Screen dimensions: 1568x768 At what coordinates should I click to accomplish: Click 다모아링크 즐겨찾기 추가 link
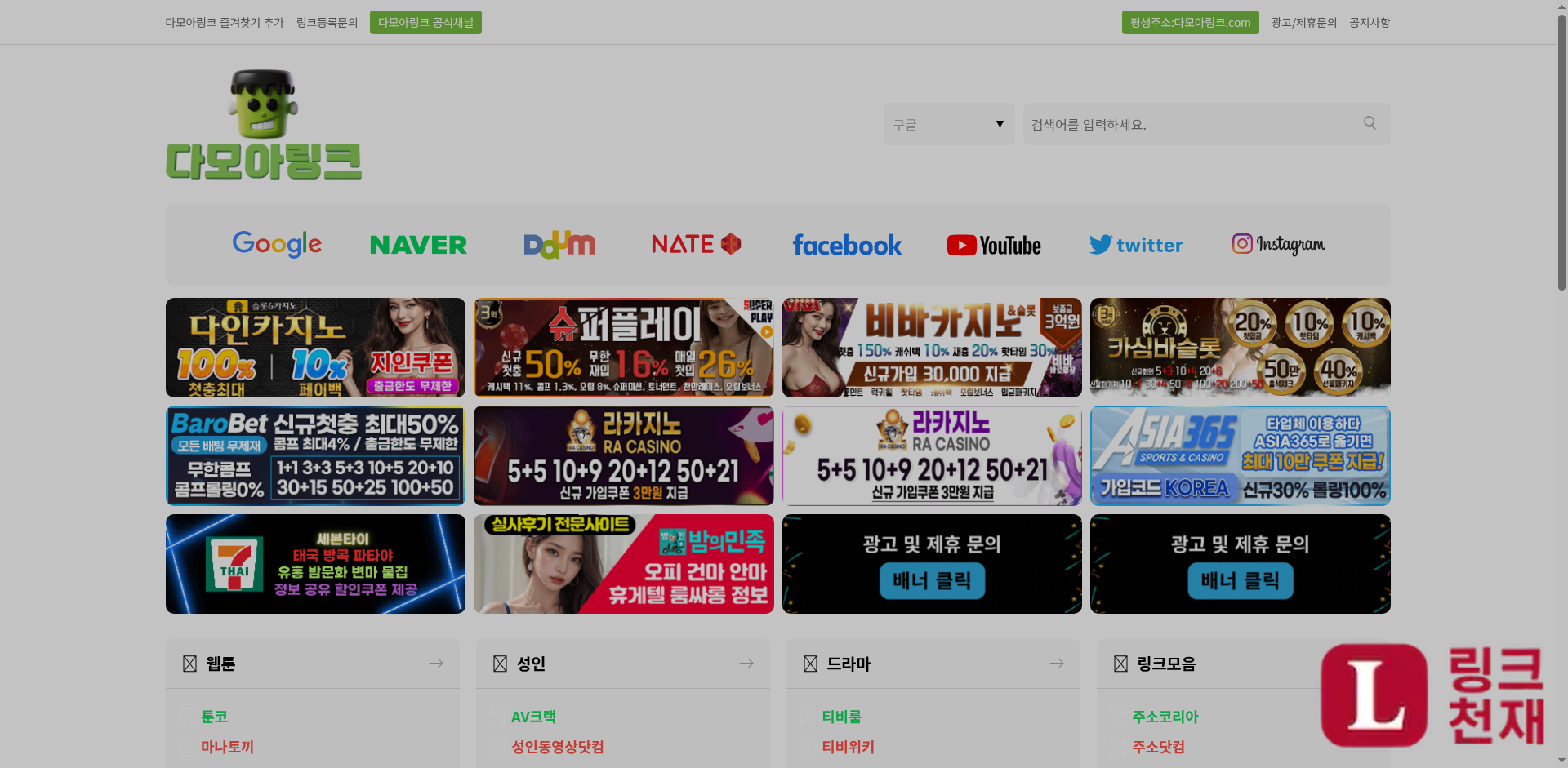pyautogui.click(x=225, y=23)
